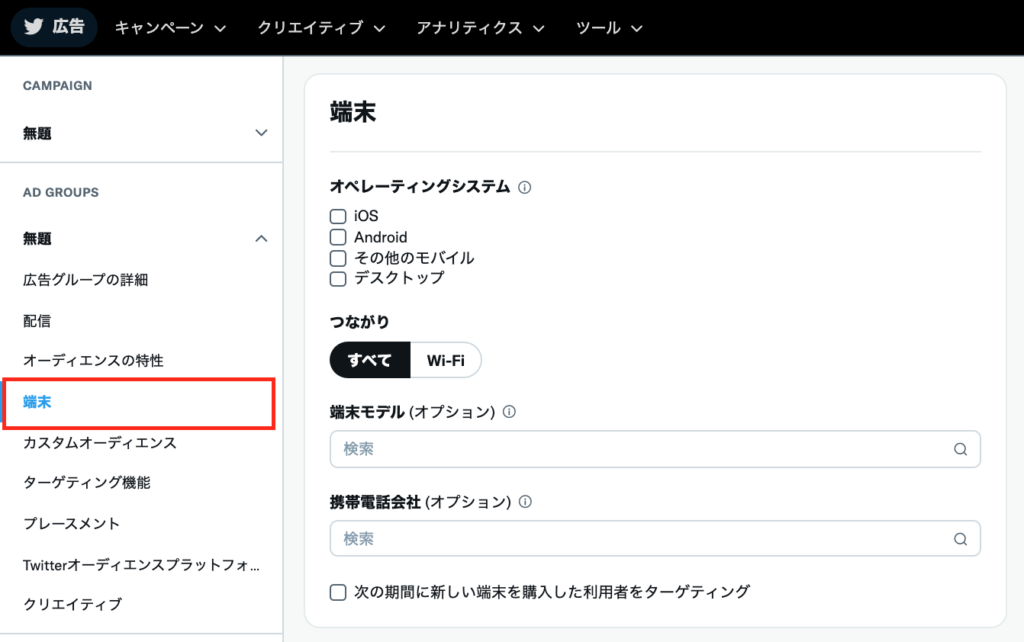Click info icon next to 携帯電話会社
The image size is (1024, 642).
tap(526, 501)
